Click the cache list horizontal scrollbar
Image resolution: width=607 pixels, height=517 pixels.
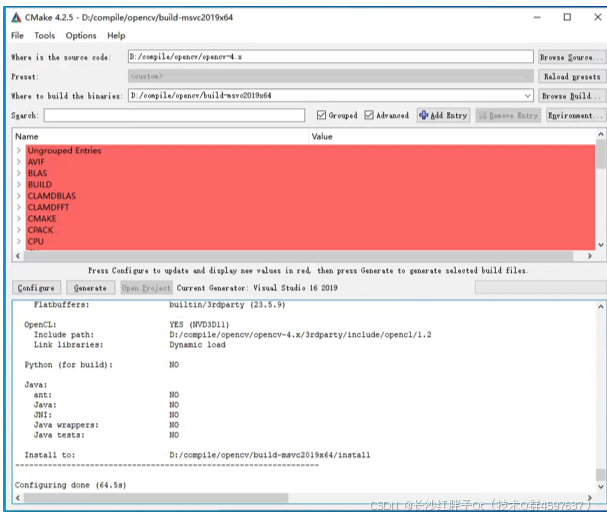pyautogui.click(x=298, y=256)
